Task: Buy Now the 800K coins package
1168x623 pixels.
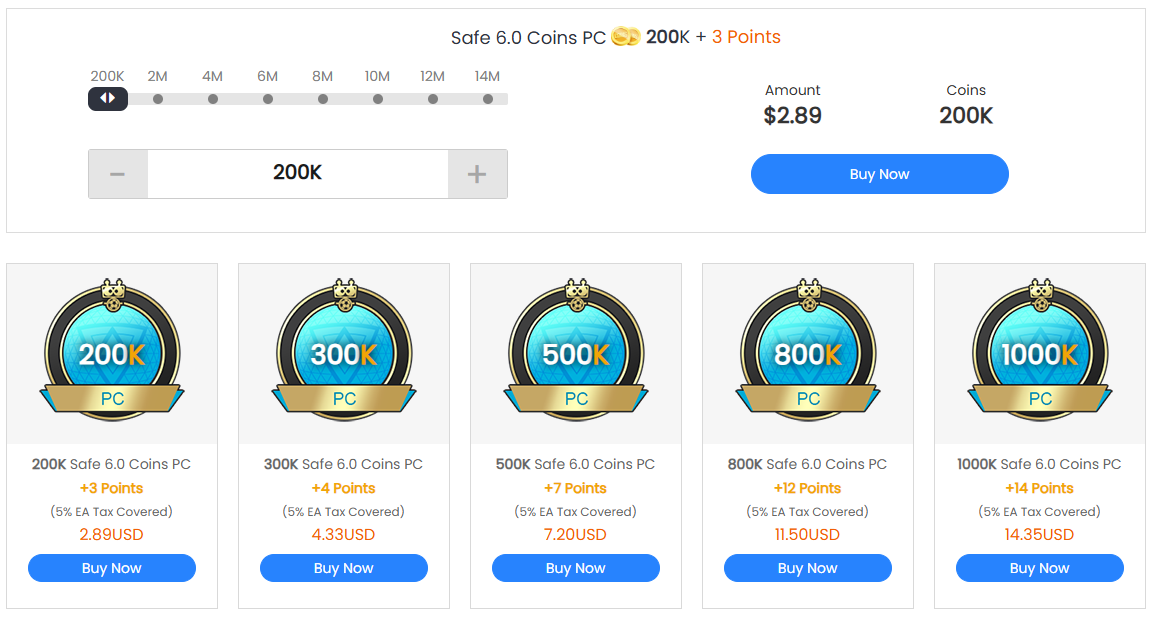Action: tap(808, 568)
